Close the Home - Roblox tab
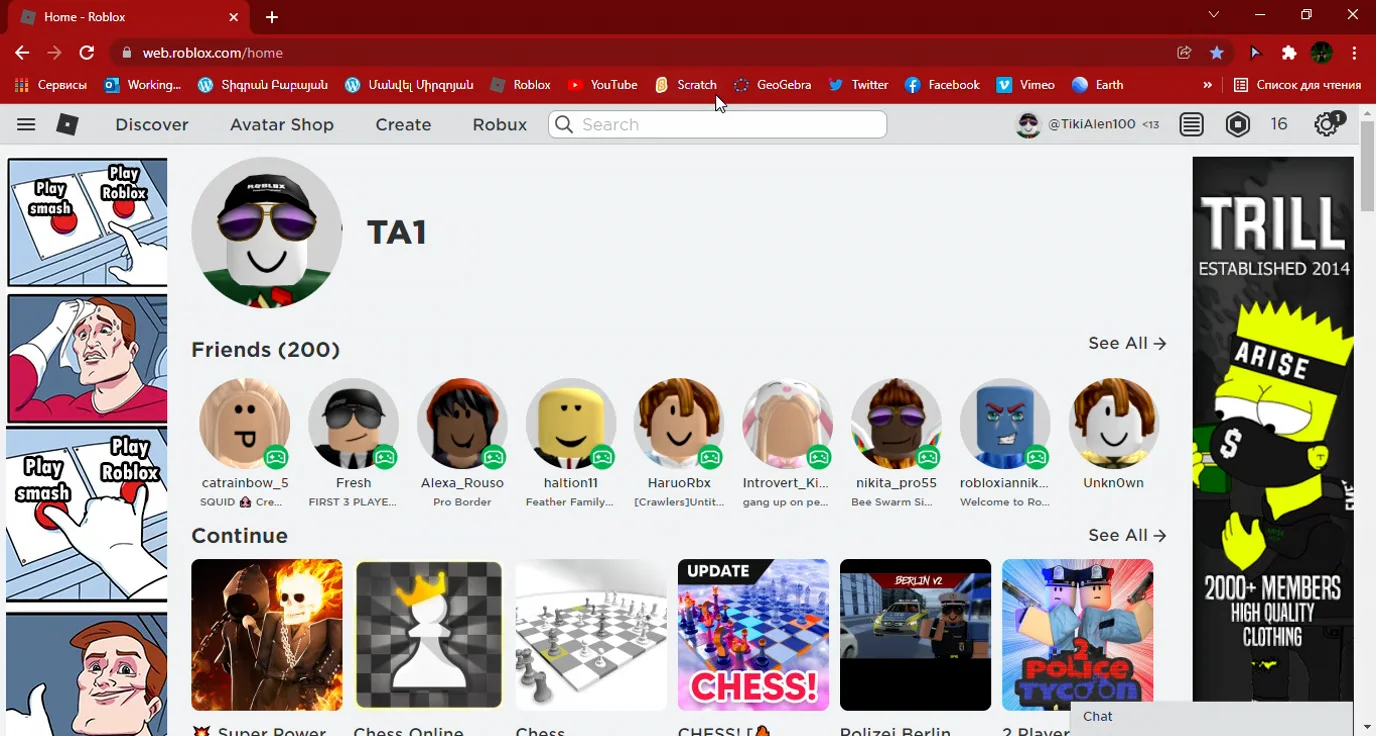 (x=234, y=17)
